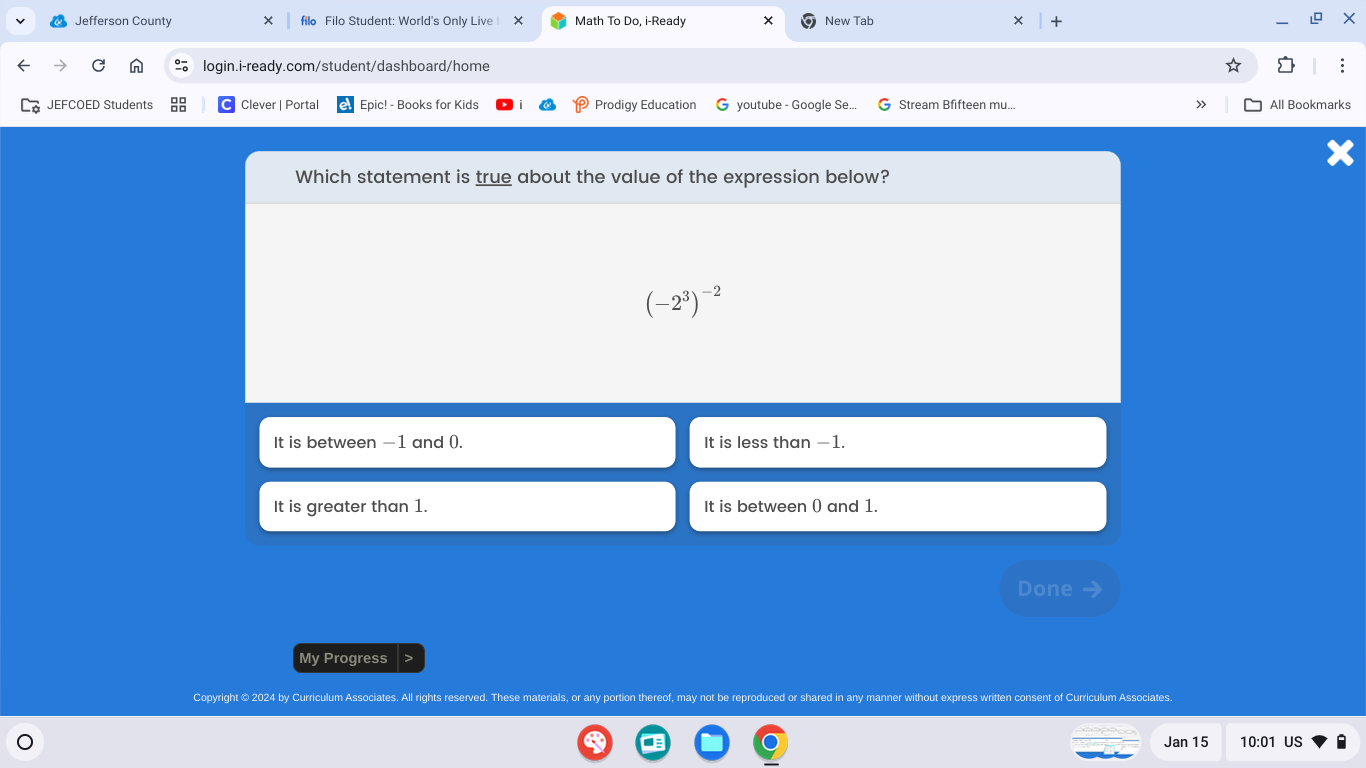Select the Math To Do, i-Ready tab
This screenshot has height=768, width=1366.
pyautogui.click(x=661, y=21)
